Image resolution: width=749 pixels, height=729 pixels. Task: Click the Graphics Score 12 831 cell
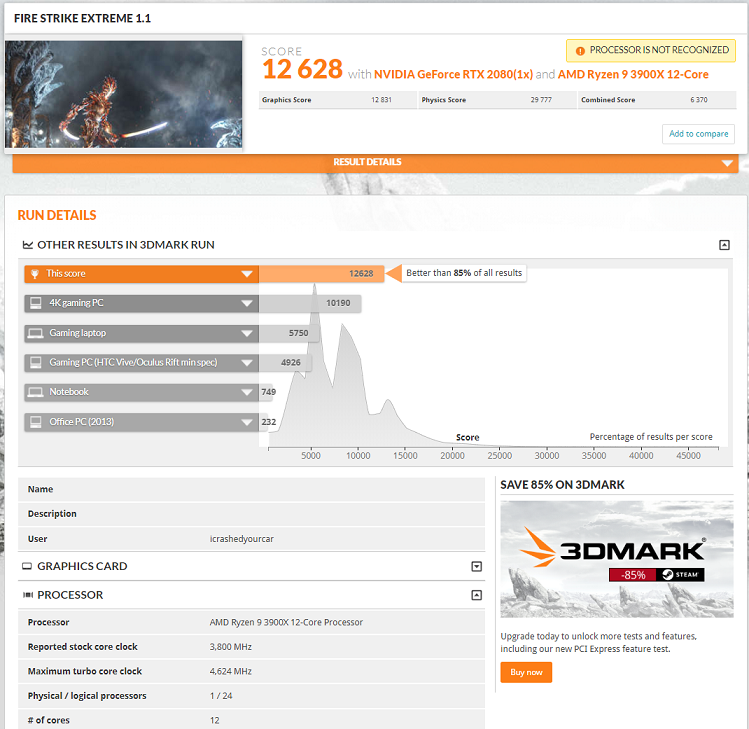pos(338,100)
